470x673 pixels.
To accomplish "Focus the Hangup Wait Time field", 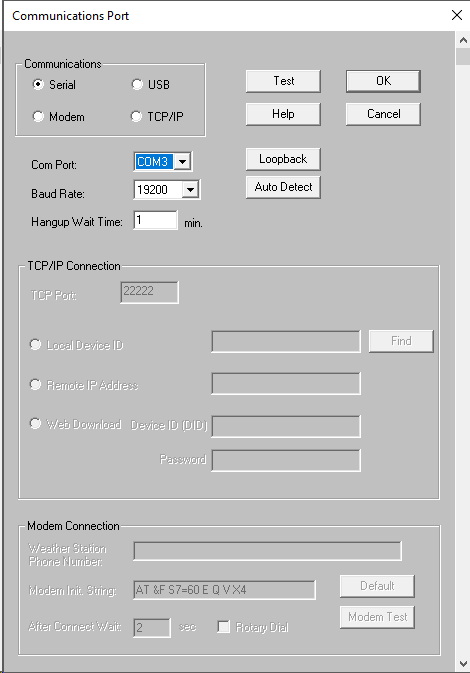I will click(155, 220).
